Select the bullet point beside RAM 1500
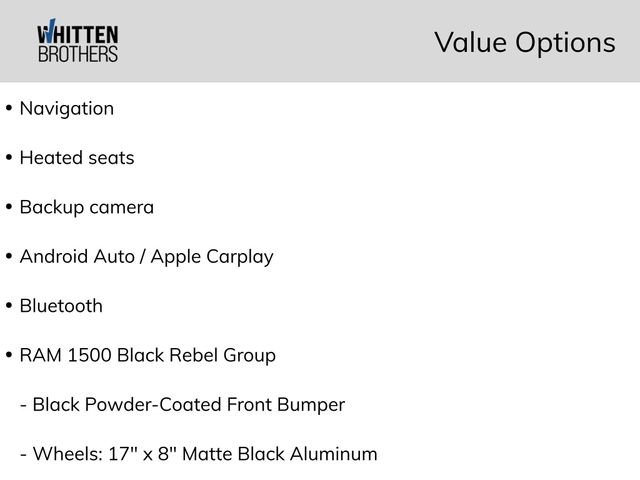 click(9, 356)
